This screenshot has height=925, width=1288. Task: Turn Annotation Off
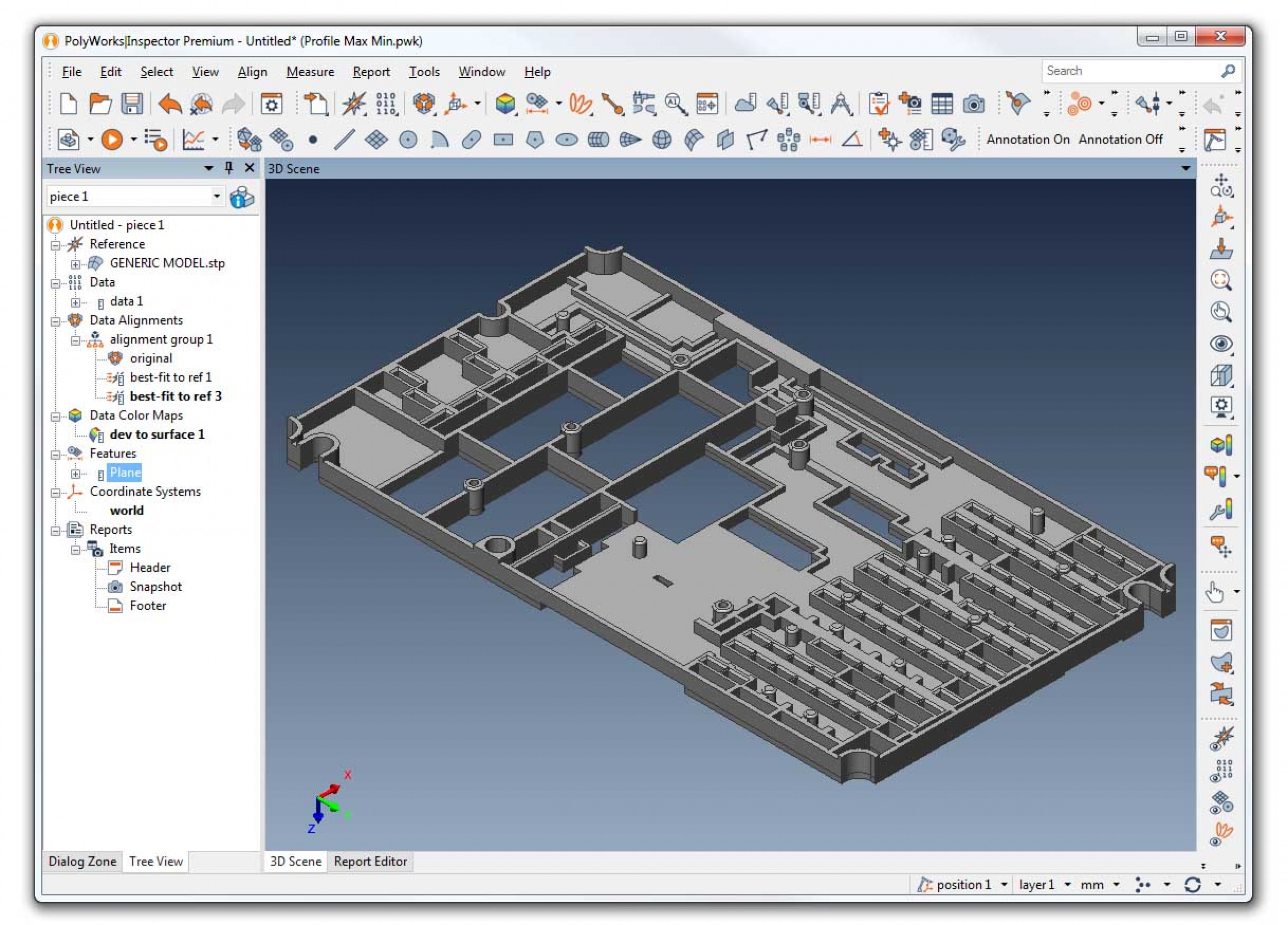[x=1121, y=139]
